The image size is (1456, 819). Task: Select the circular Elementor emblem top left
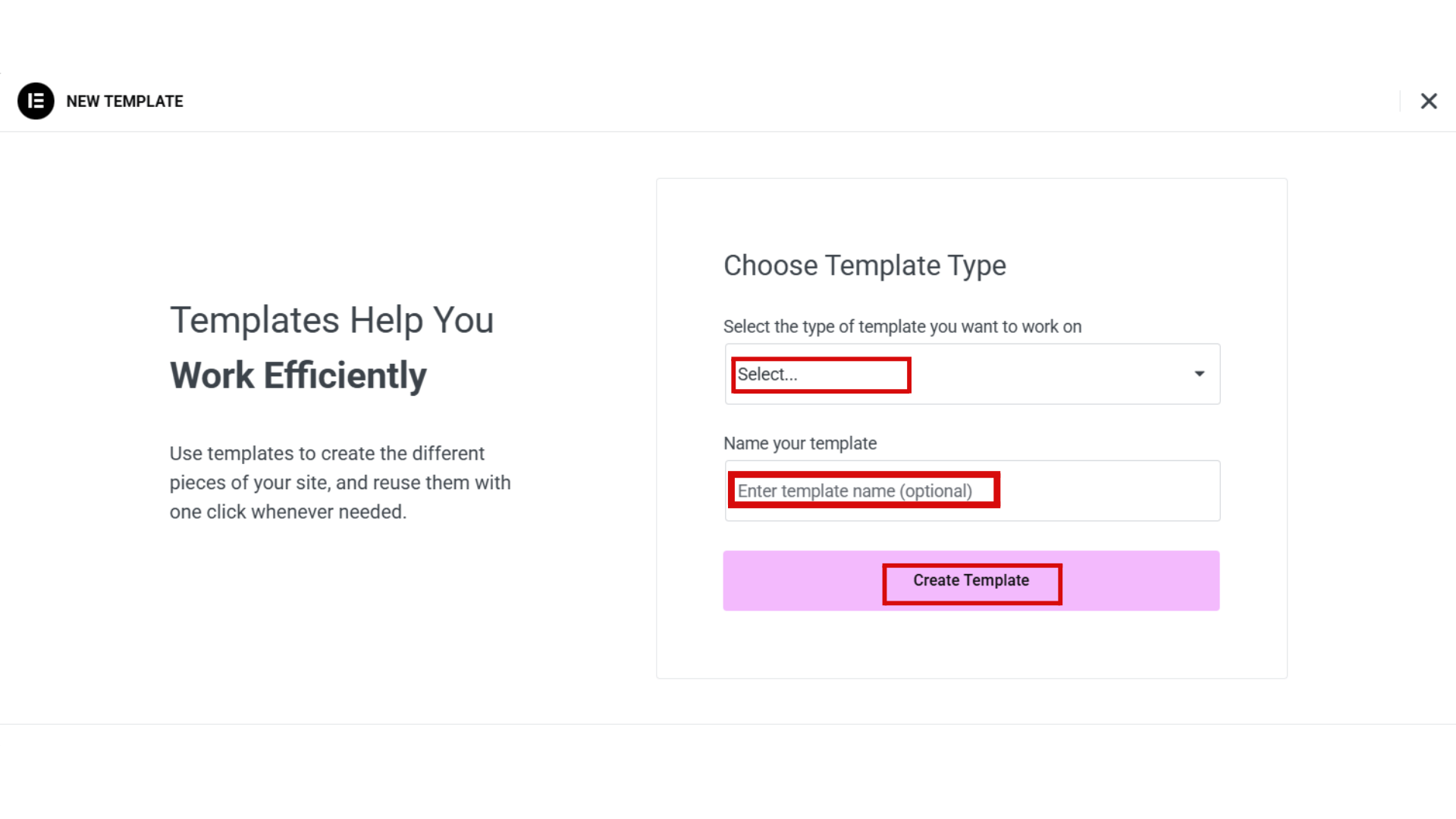point(36,101)
